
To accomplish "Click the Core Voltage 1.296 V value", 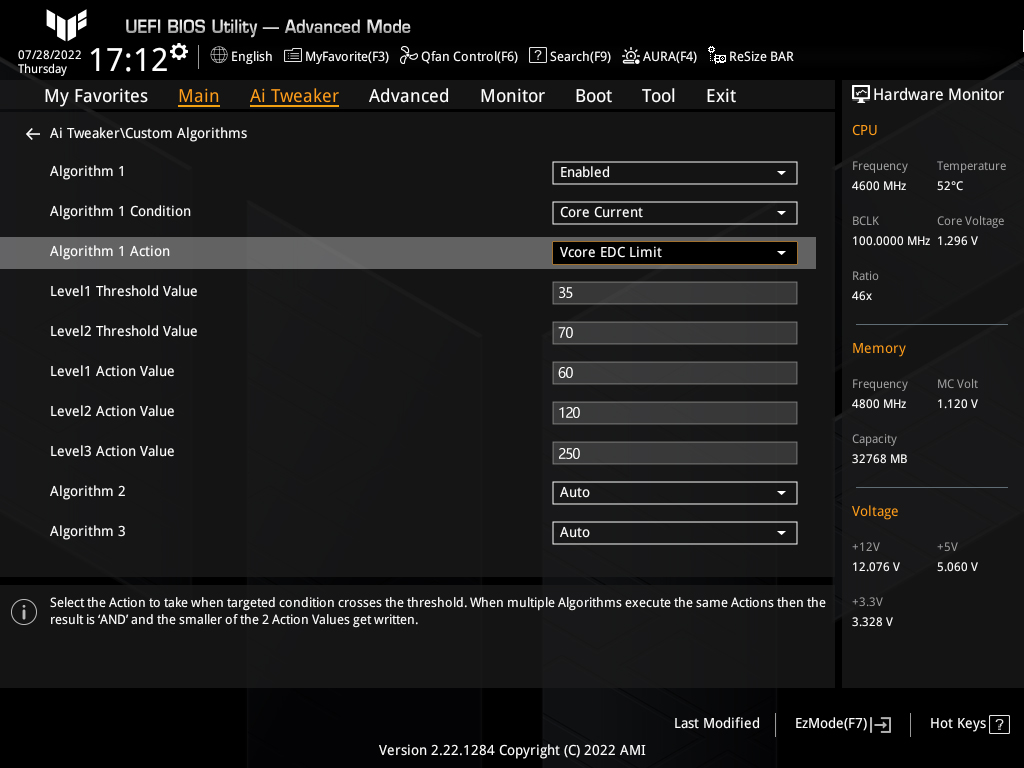I will coord(957,241).
